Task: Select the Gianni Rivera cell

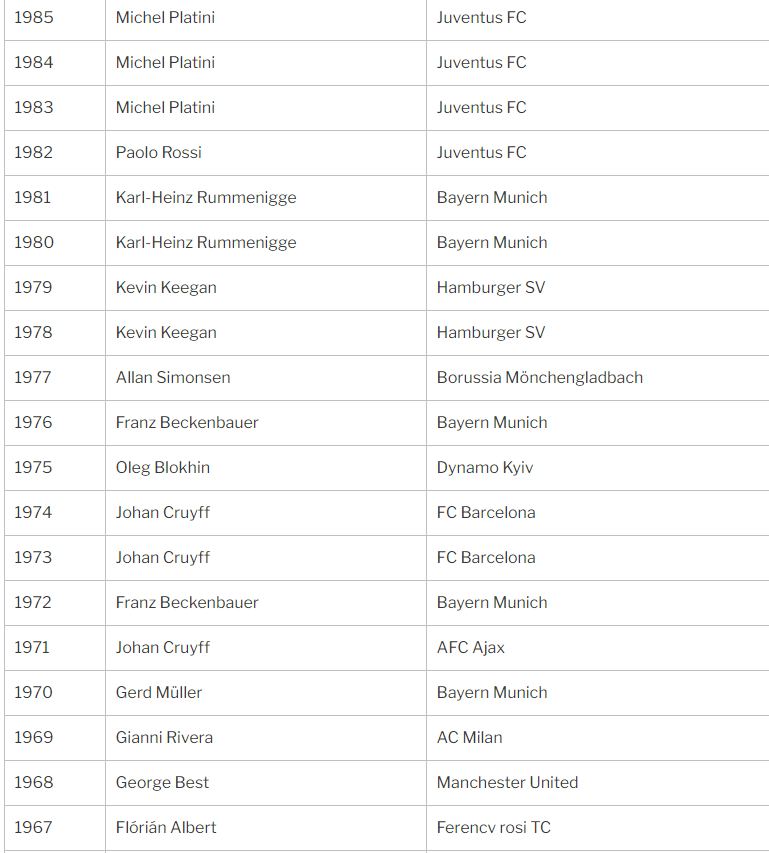Action: coord(164,738)
